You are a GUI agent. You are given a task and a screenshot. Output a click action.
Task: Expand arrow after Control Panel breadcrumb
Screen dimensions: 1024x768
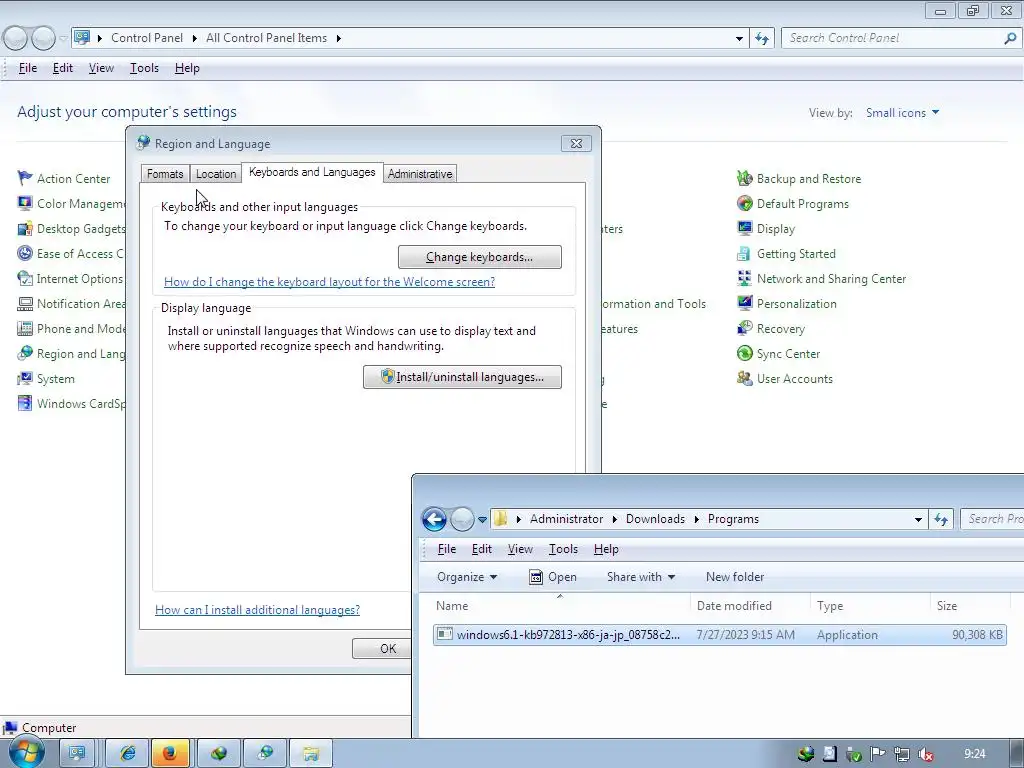click(195, 38)
